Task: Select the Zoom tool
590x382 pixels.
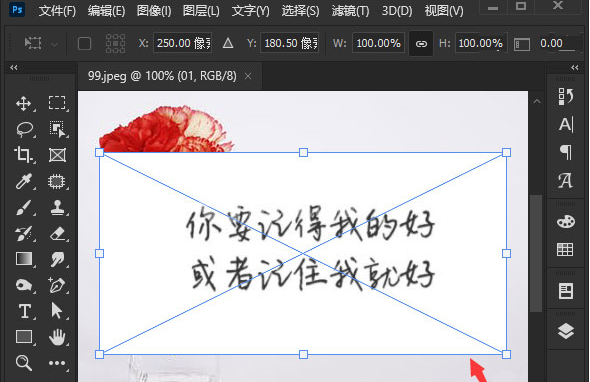Action: [x=24, y=363]
